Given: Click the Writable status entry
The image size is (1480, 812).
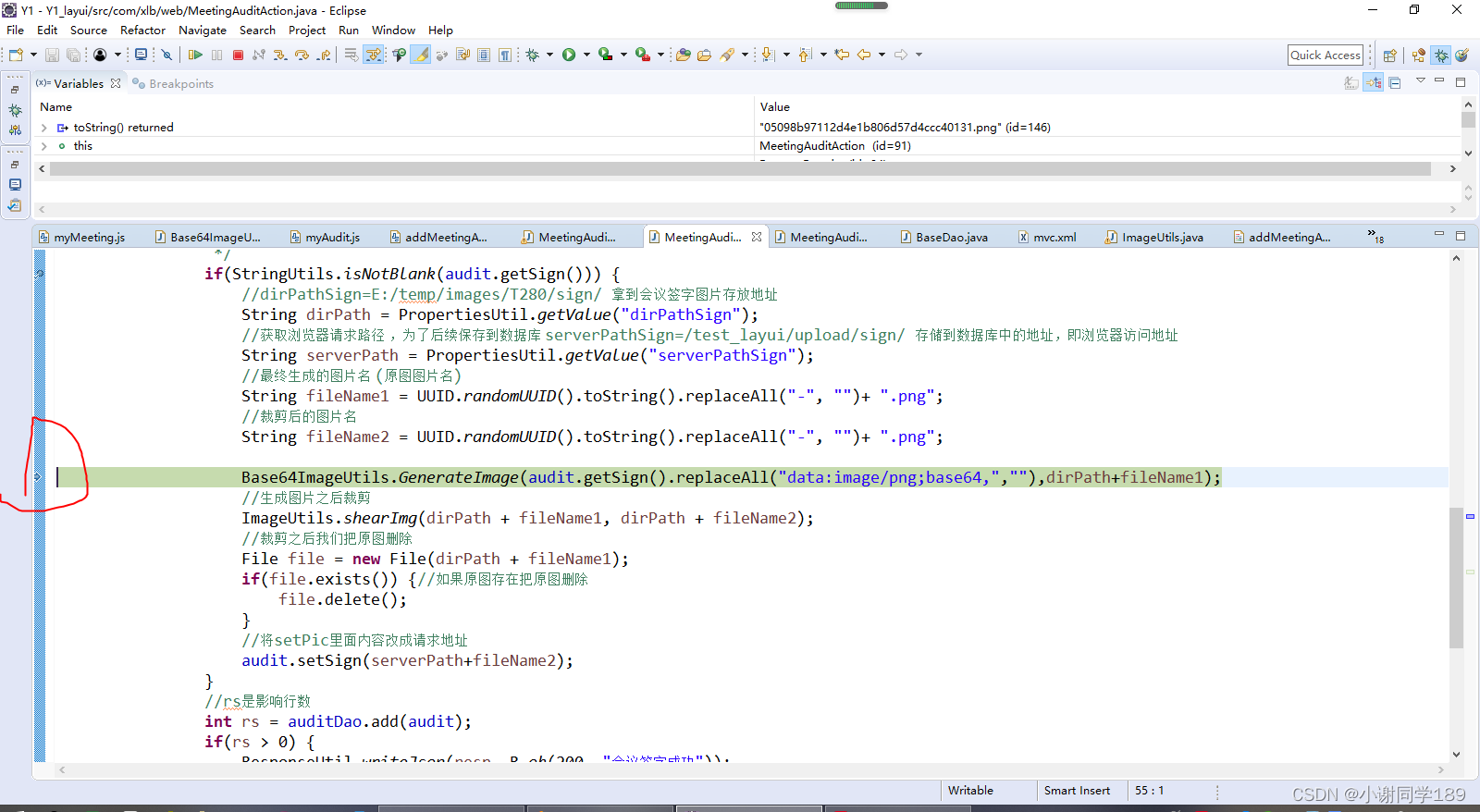Looking at the screenshot, I should pos(970,791).
